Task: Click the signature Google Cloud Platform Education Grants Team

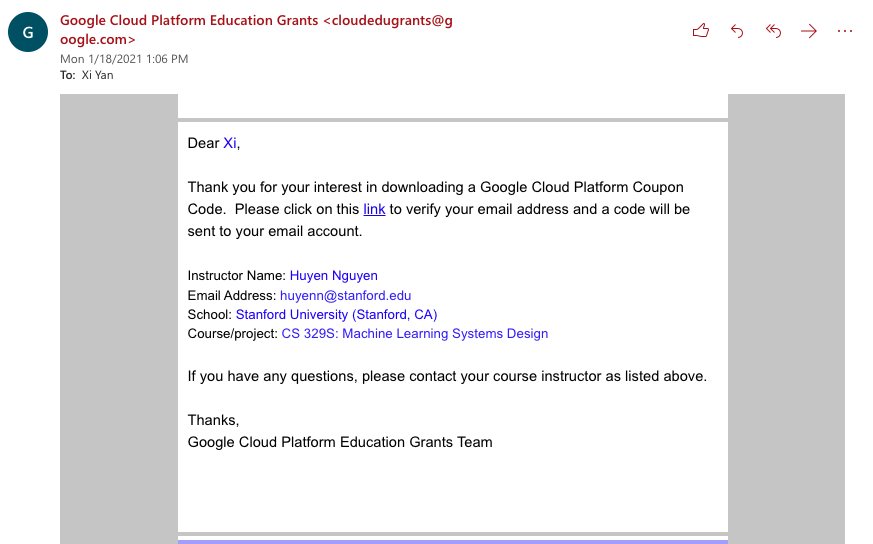Action: click(x=340, y=442)
